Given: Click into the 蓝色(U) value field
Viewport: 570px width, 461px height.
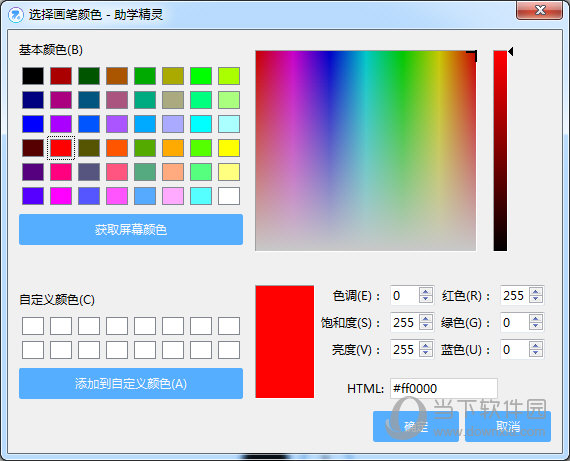Looking at the screenshot, I should [x=515, y=349].
